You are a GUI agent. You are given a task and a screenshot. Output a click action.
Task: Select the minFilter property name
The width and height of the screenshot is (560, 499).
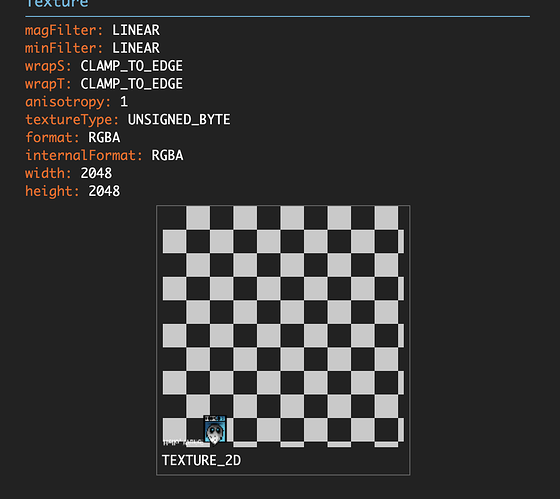click(x=64, y=48)
